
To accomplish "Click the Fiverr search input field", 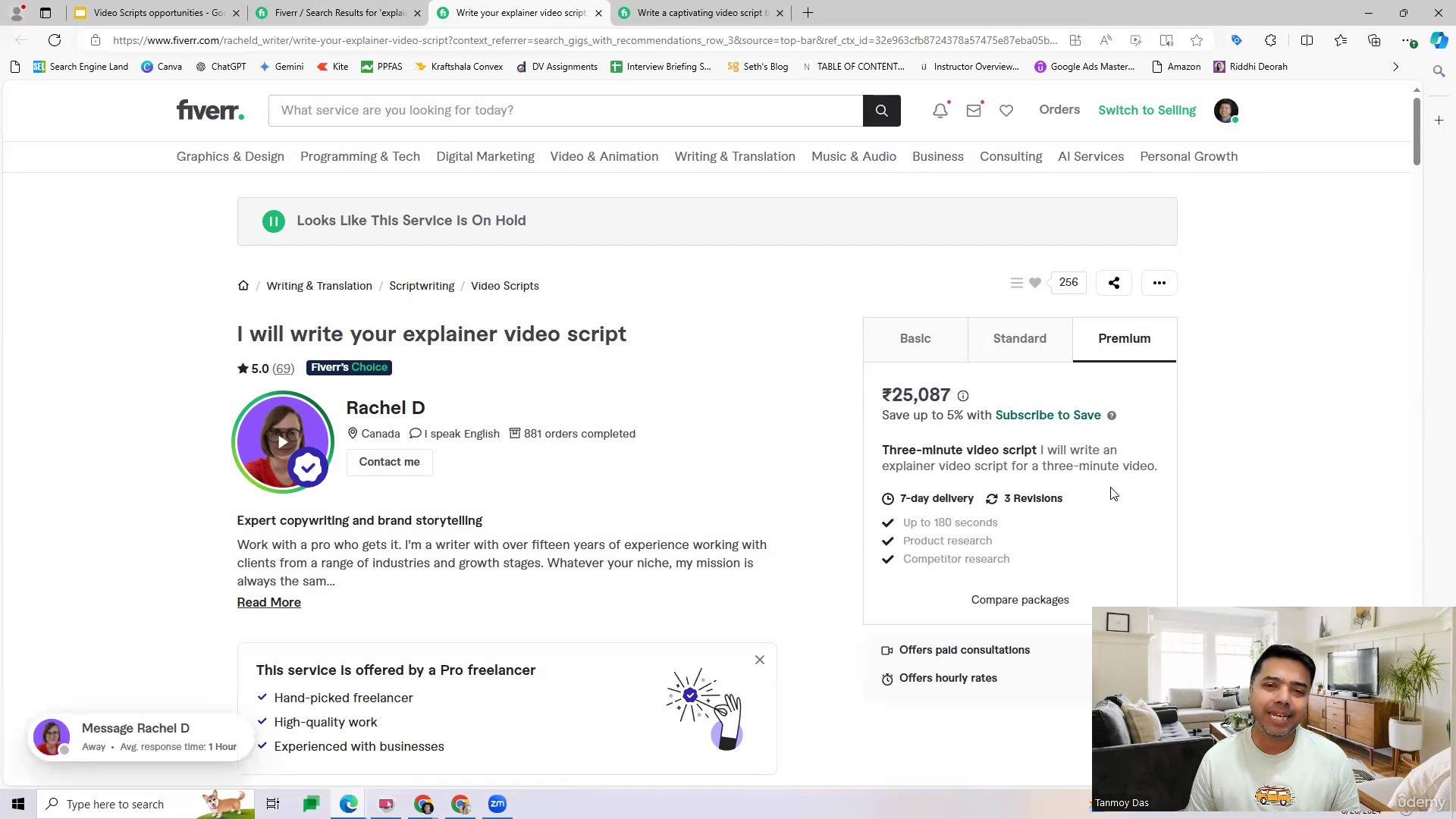I will click(x=565, y=111).
